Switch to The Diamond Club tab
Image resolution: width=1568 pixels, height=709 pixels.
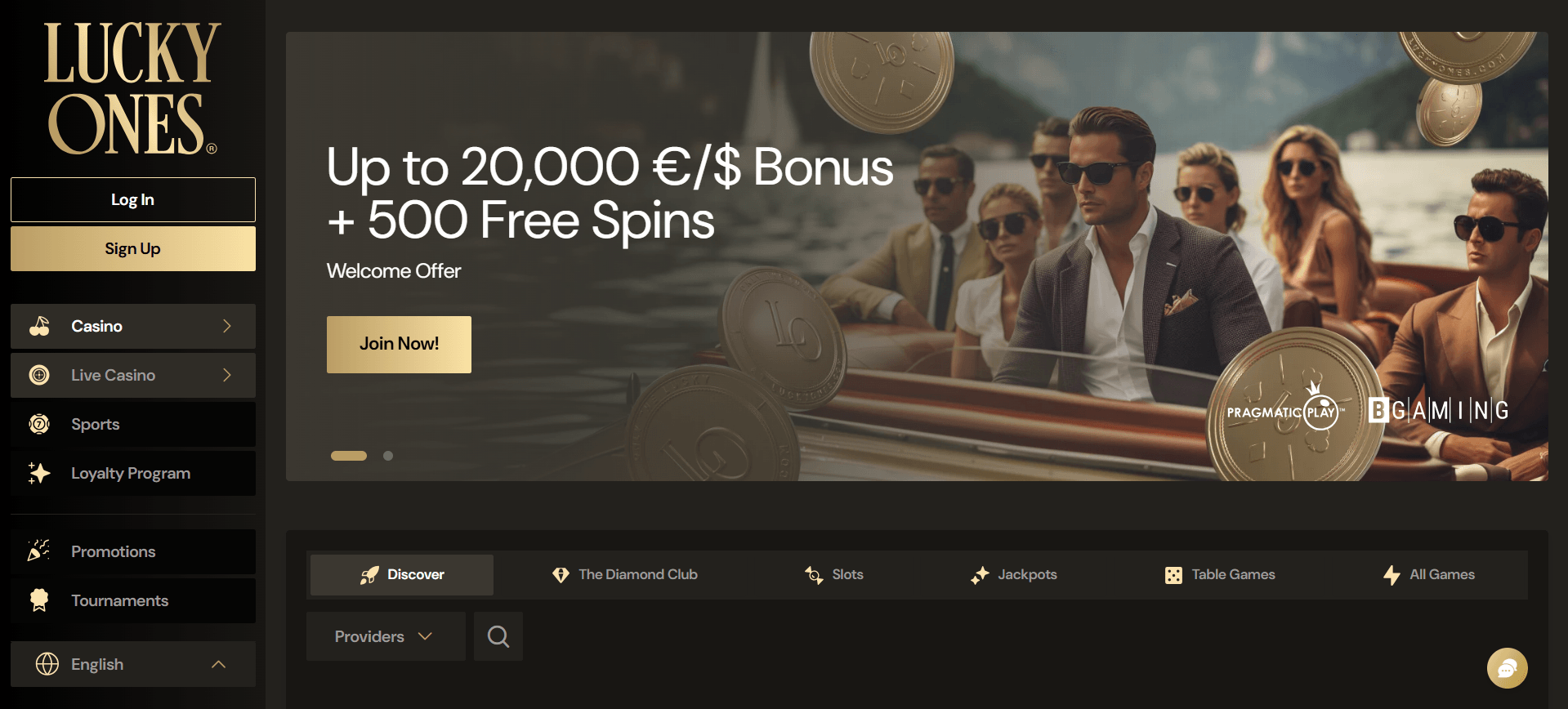tap(625, 574)
